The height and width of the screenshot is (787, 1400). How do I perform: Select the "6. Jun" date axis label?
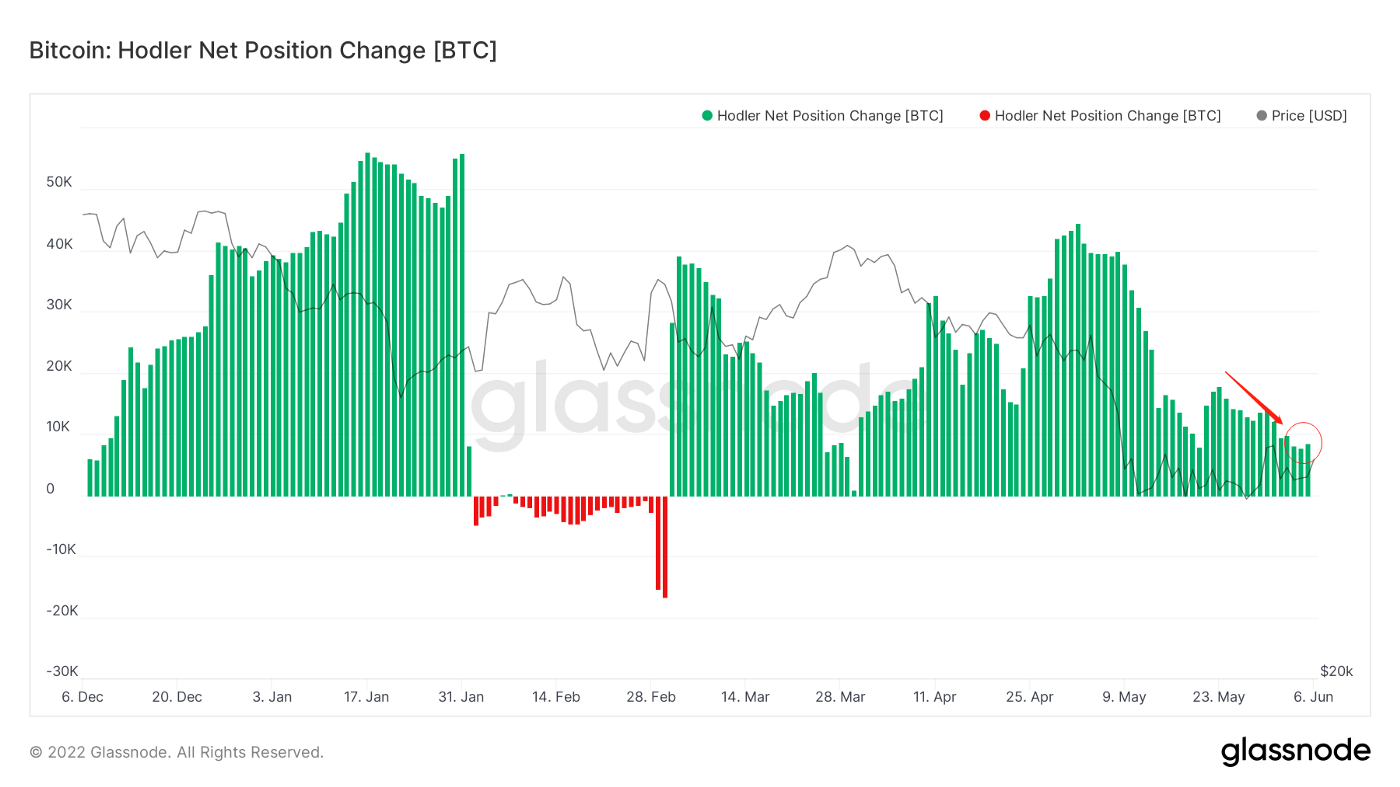click(1314, 697)
